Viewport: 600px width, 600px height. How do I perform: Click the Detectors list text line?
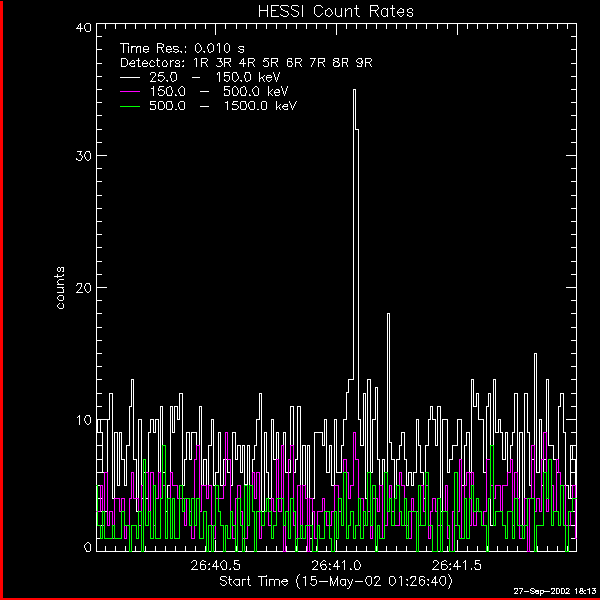[x=246, y=63]
